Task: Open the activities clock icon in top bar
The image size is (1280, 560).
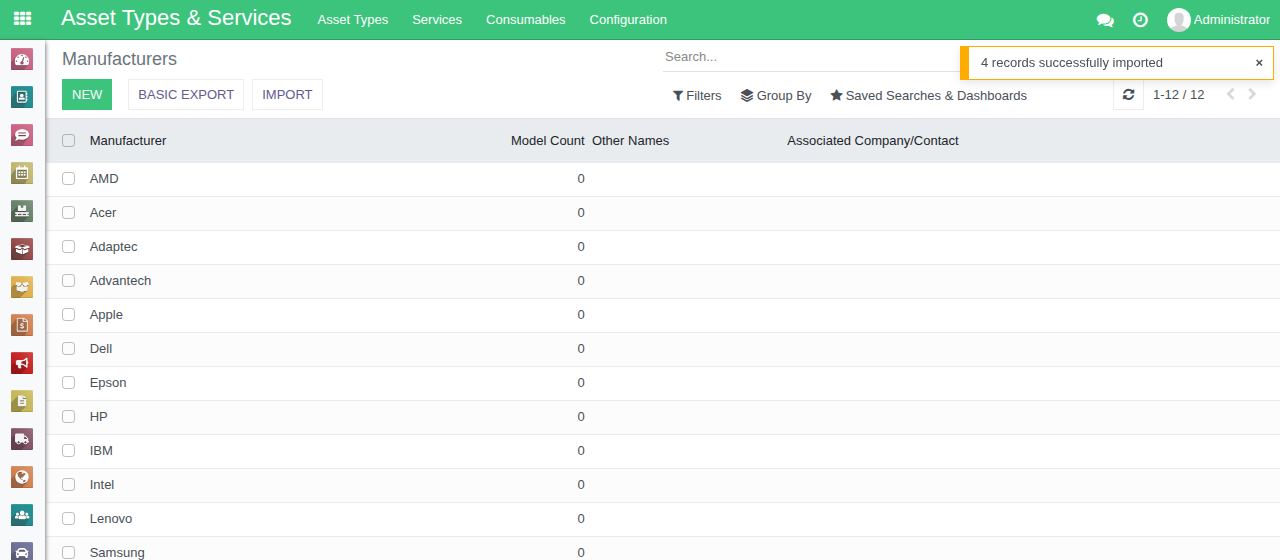Action: point(1140,20)
